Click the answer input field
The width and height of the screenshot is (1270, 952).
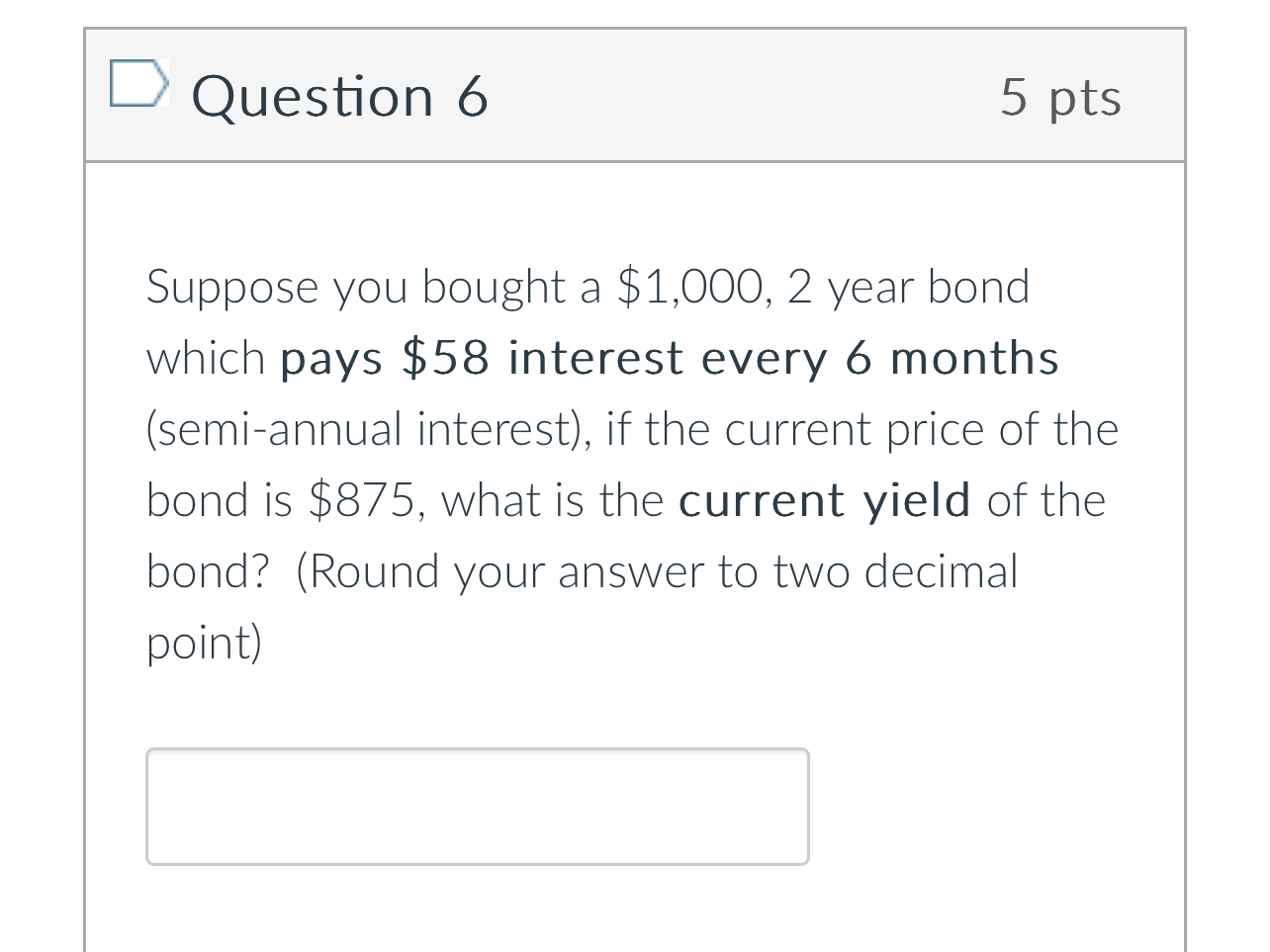click(x=477, y=806)
